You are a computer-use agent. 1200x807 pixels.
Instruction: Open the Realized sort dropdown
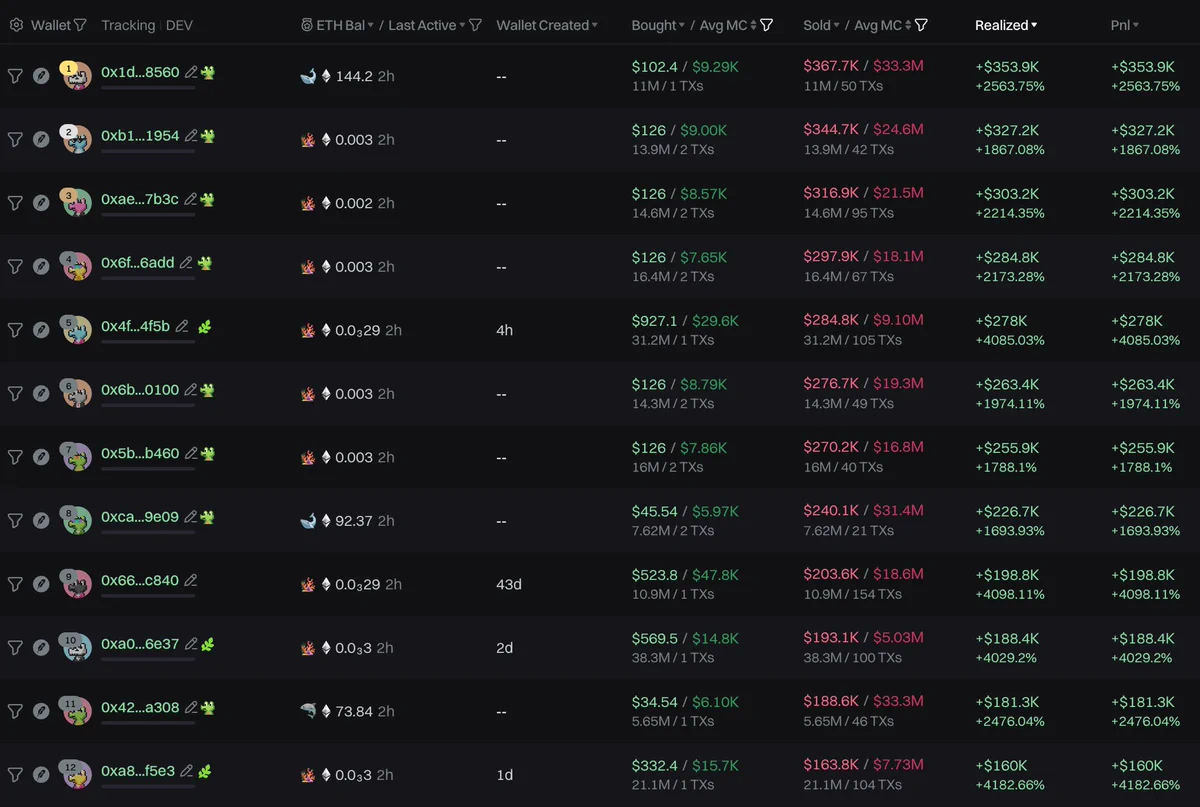tap(1034, 26)
